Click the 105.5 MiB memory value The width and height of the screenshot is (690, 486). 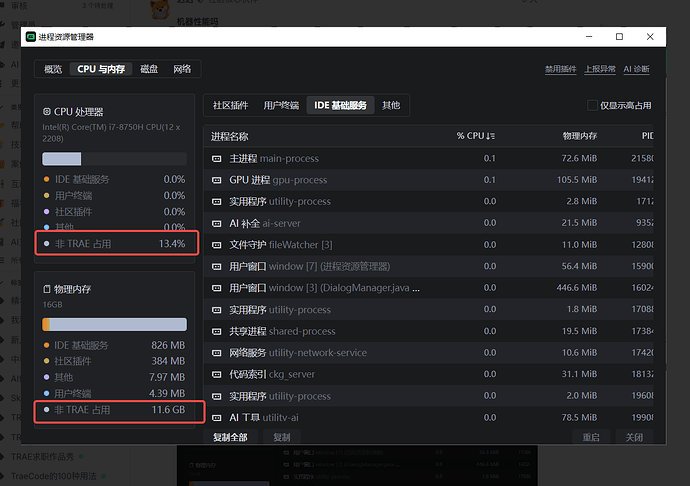tap(577, 180)
